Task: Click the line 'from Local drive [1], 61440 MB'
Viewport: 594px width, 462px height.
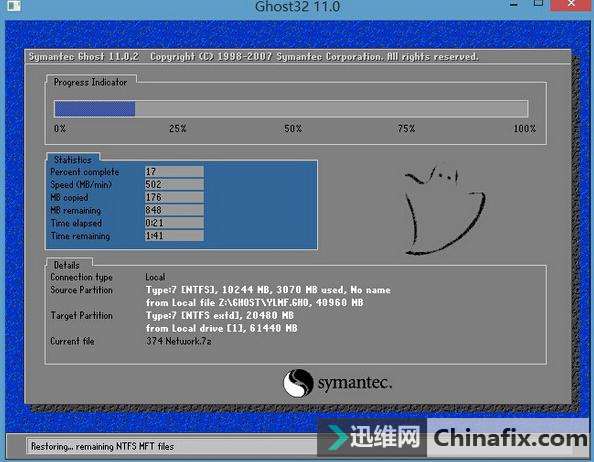Action: [x=222, y=328]
